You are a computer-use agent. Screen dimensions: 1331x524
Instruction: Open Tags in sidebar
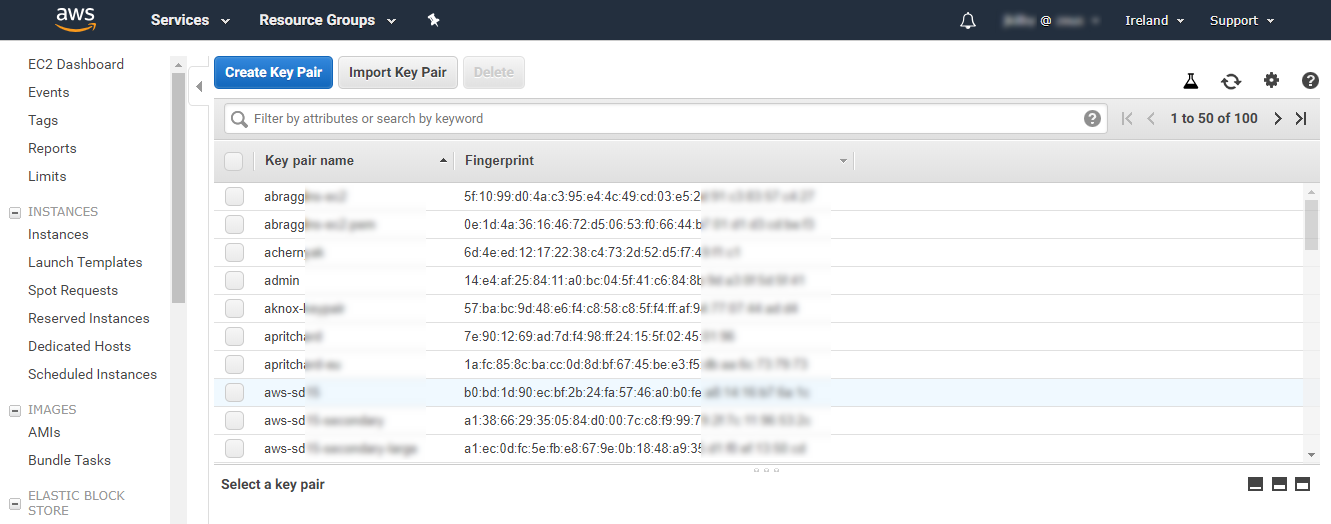pos(43,120)
